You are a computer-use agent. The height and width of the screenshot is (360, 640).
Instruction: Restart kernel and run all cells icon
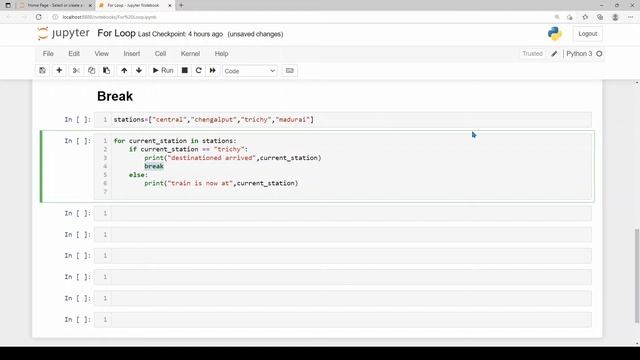point(213,71)
